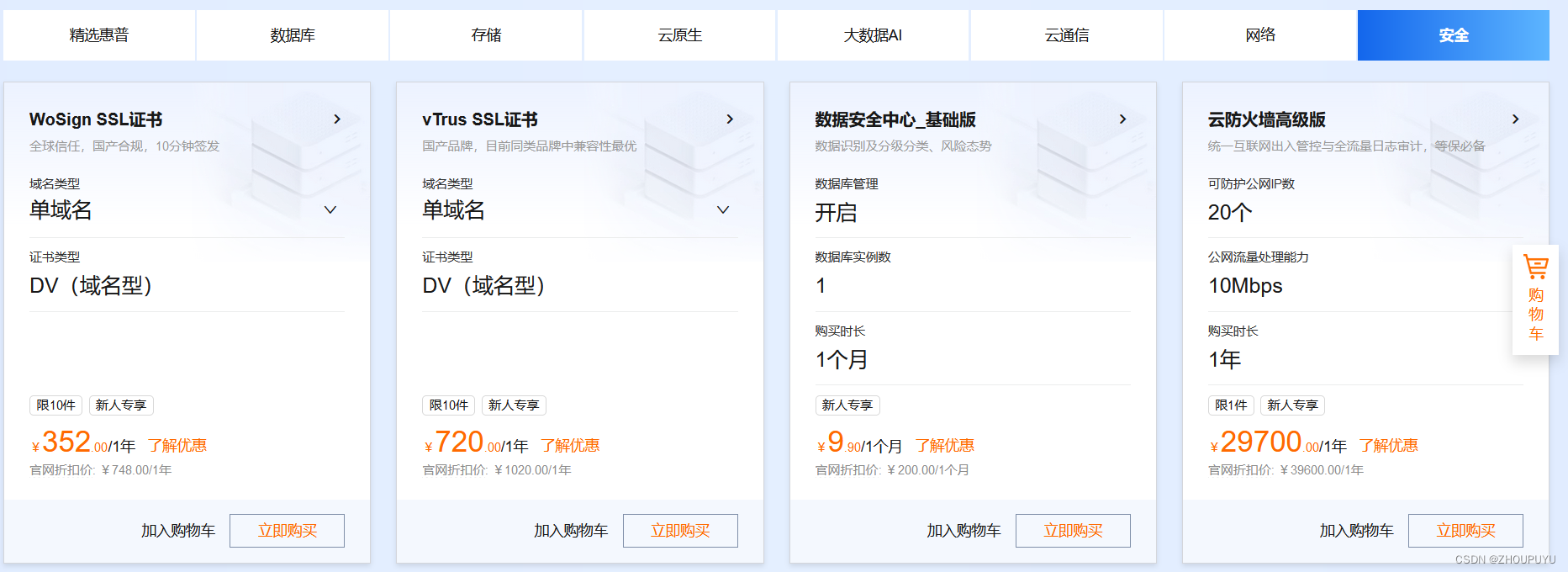Add 数据安全中心 to 购物车
Screen dimensions: 1568x572
(x=964, y=531)
